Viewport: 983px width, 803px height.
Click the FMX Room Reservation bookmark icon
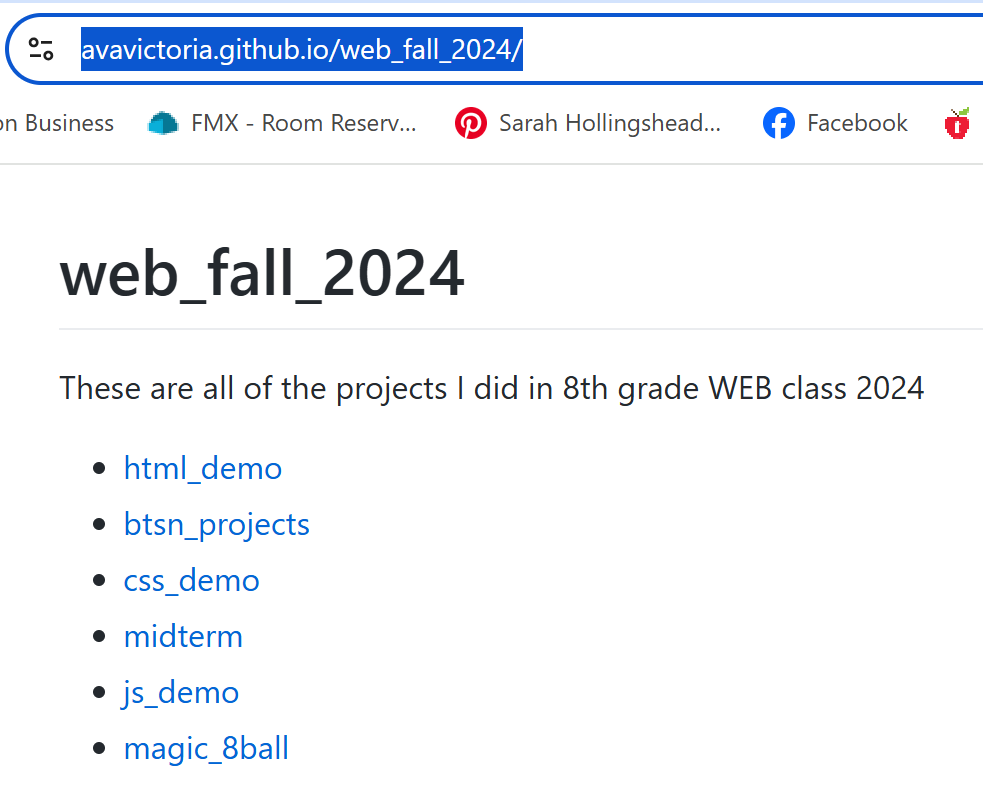pyautogui.click(x=163, y=123)
